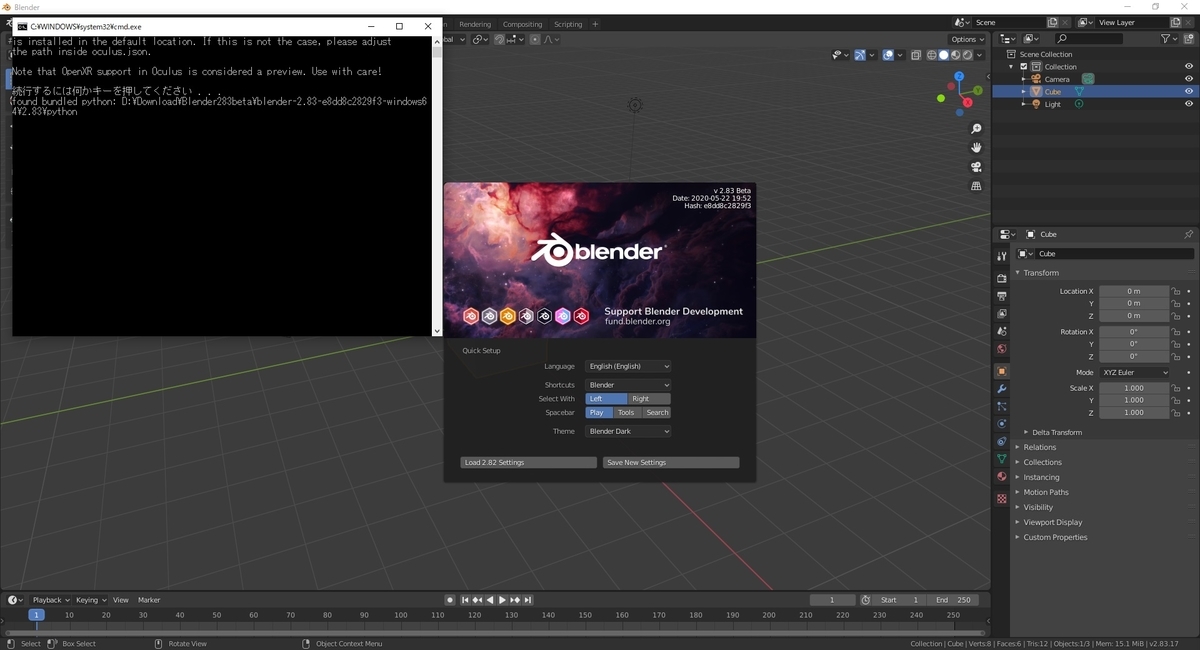The height and width of the screenshot is (650, 1200).
Task: Click Load 2.82 Settings button
Action: [x=529, y=462]
